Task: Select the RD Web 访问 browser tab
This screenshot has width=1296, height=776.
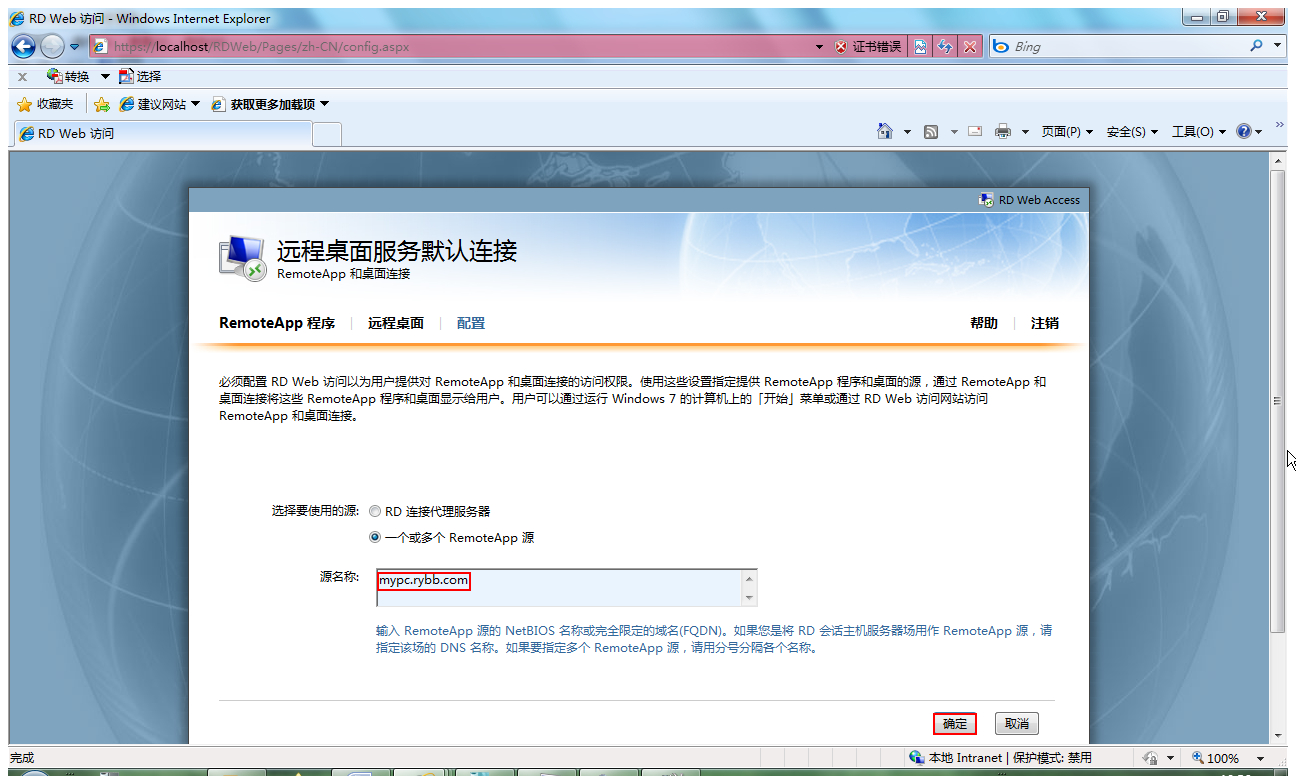Action: [162, 133]
